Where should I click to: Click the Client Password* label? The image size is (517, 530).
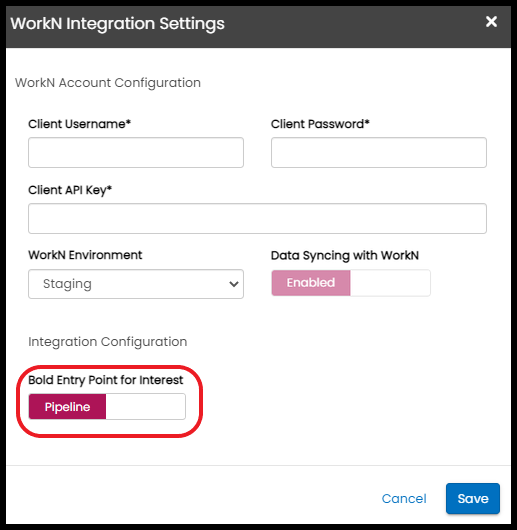[x=320, y=124]
